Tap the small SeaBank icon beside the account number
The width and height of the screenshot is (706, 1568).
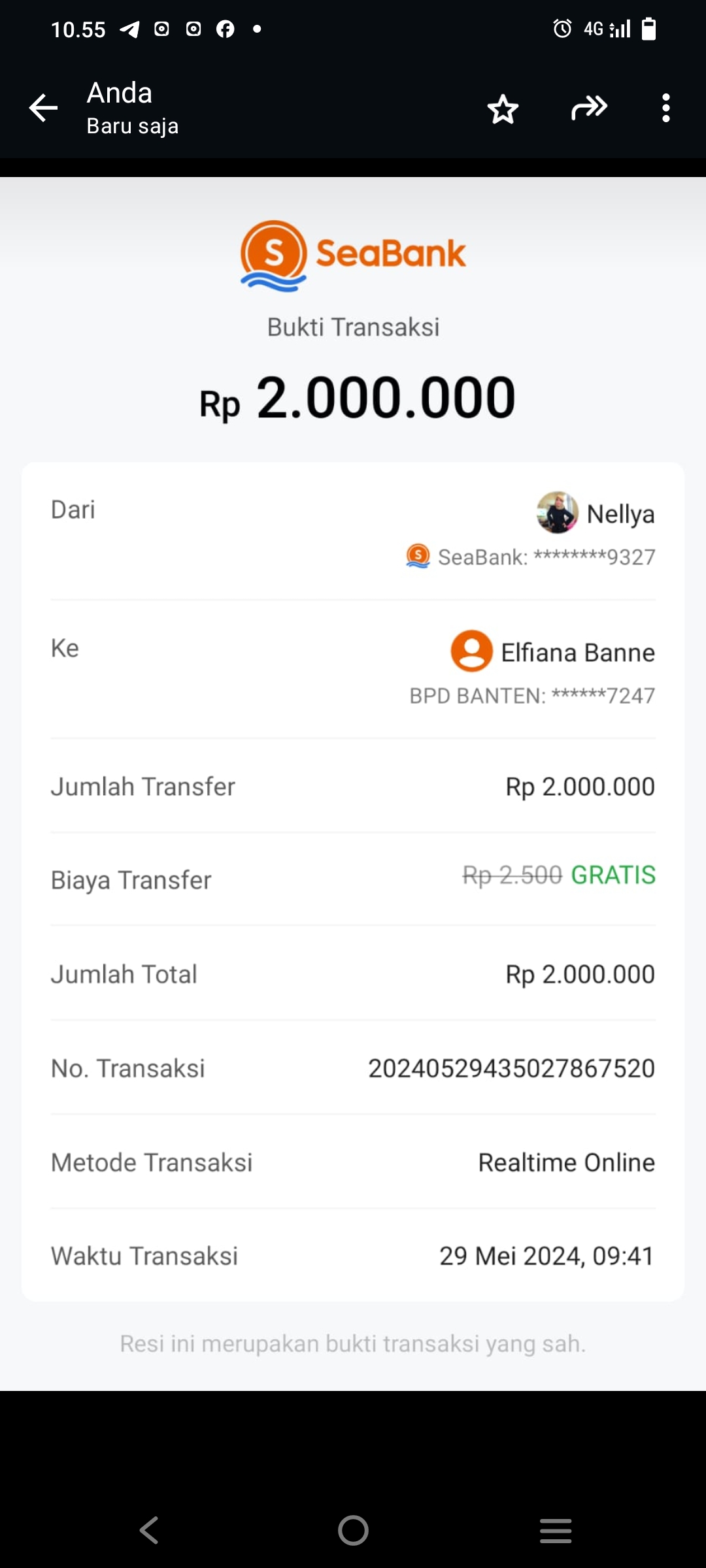418,557
